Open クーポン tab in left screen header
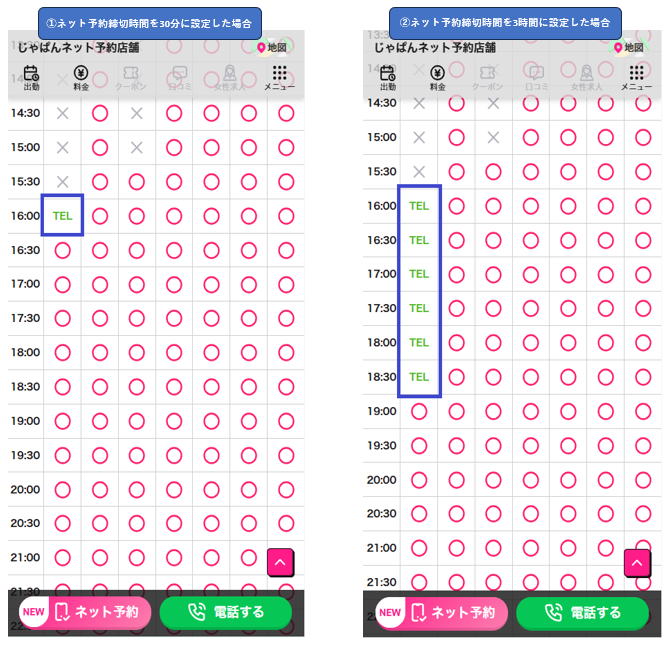The height and width of the screenshot is (646, 671). [131, 77]
